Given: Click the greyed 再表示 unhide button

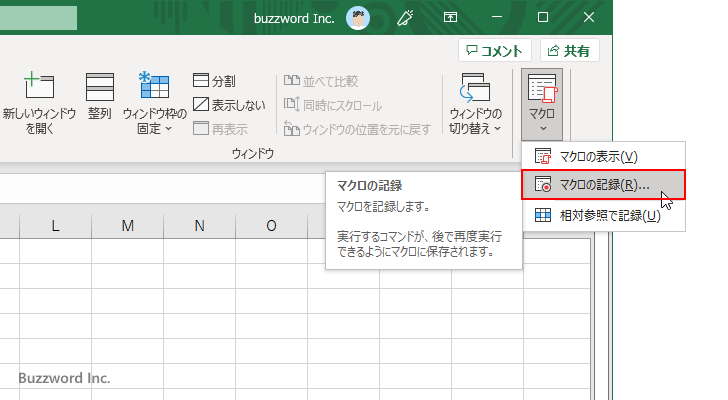Looking at the screenshot, I should (x=220, y=129).
